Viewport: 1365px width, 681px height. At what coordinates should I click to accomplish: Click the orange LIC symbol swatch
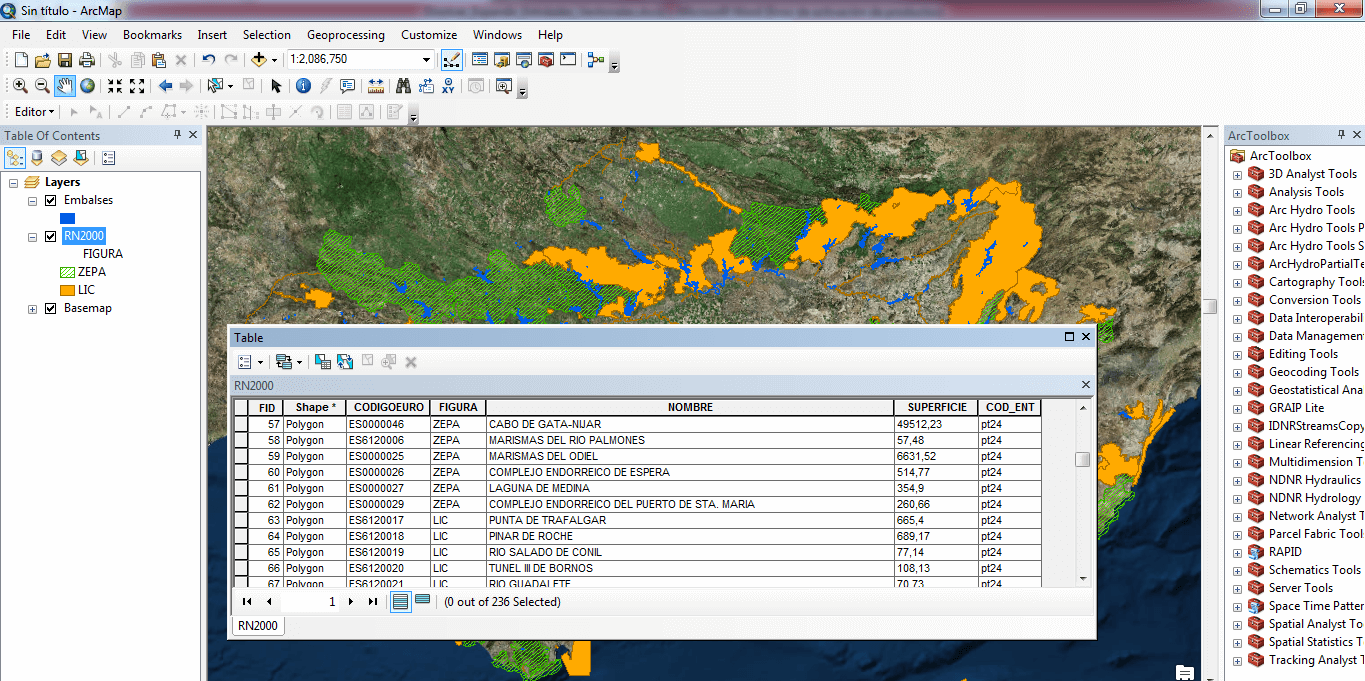point(67,290)
